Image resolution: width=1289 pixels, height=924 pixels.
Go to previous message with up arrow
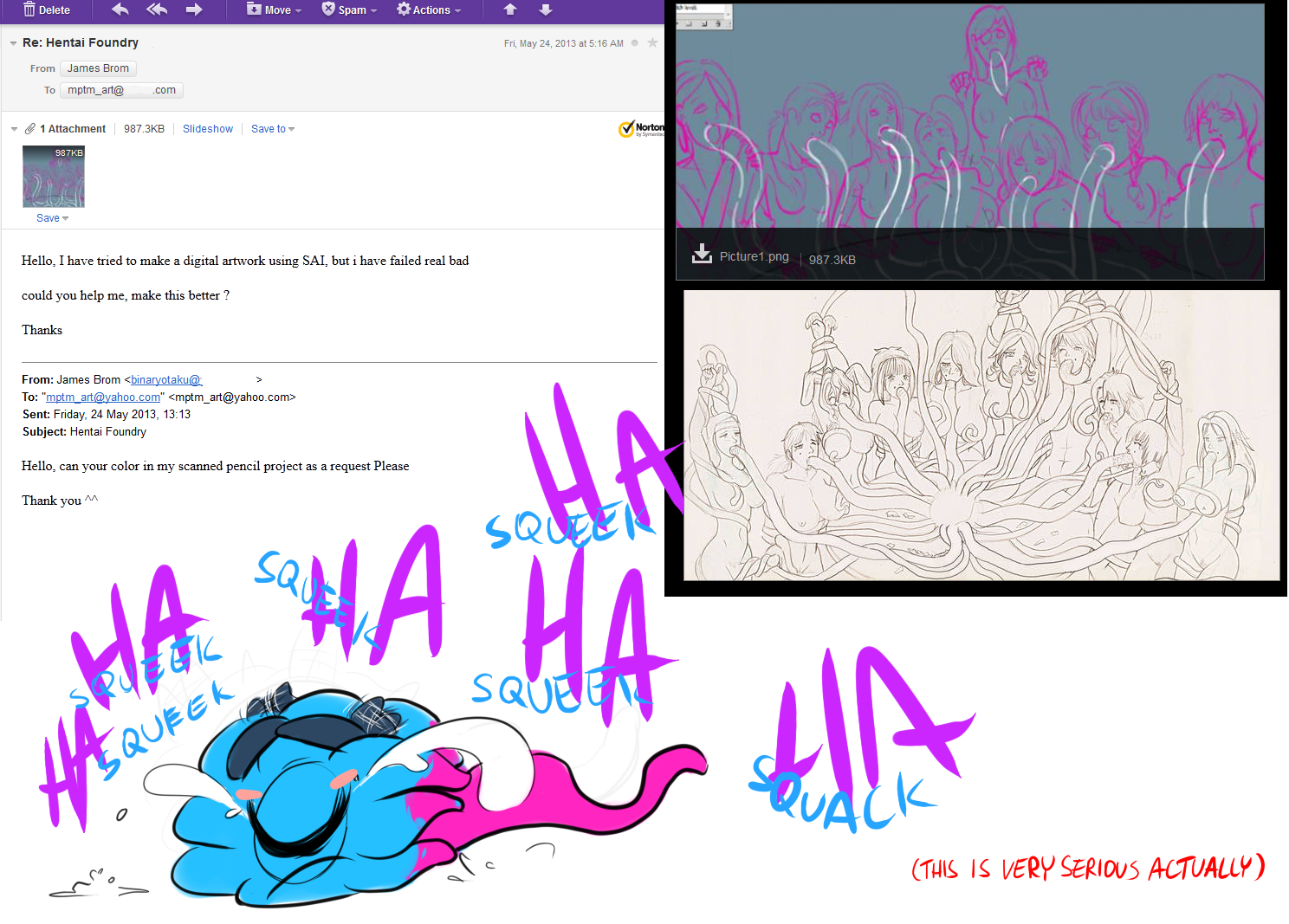pos(510,10)
